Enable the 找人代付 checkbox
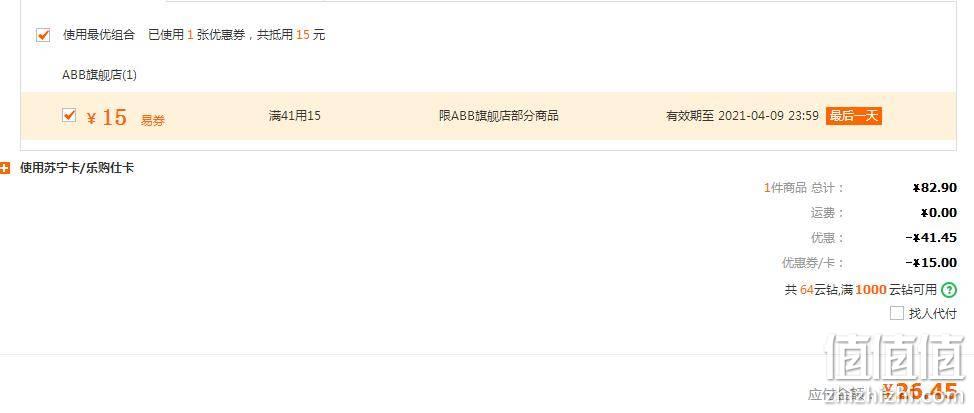 [x=896, y=313]
